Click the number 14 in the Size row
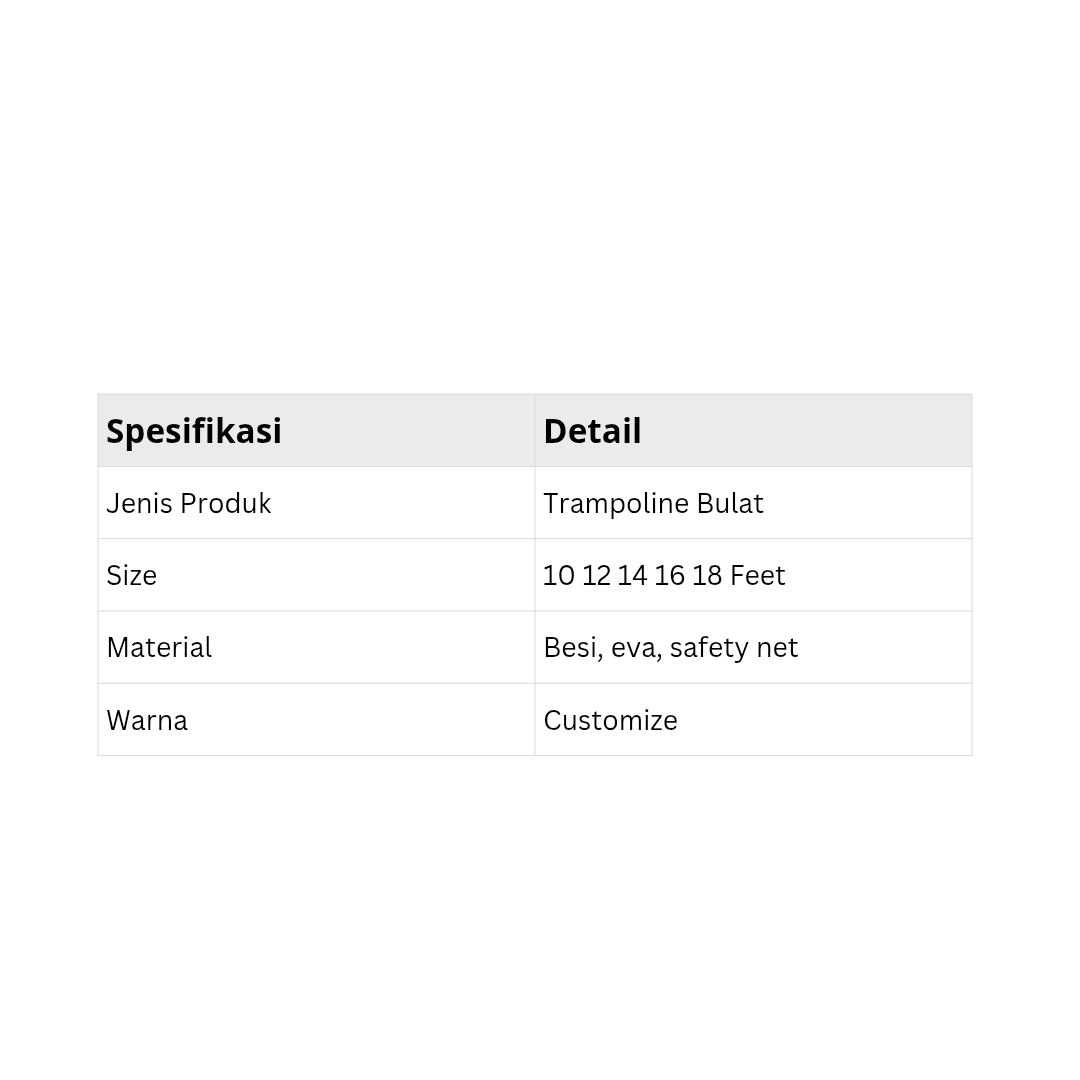This screenshot has width=1080, height=1080. point(632,575)
